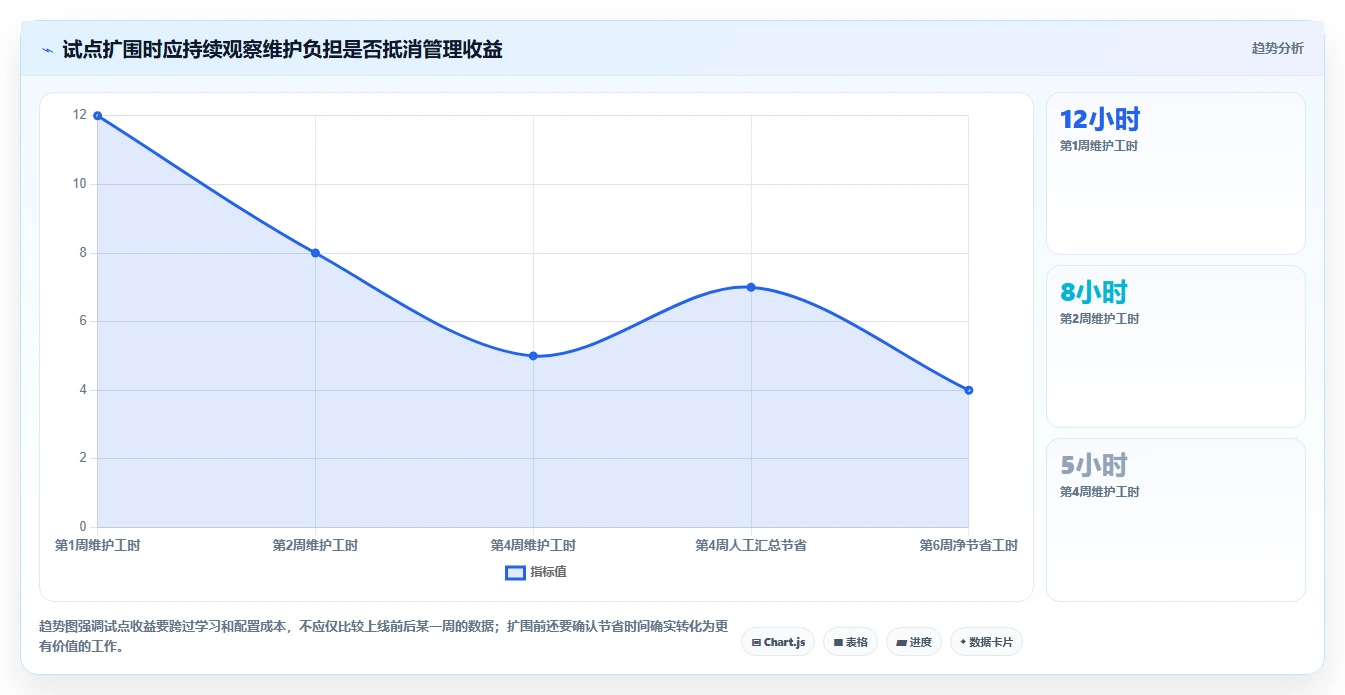
Task: Toggle the 指标值 legend item
Action: pyautogui.click(x=536, y=572)
